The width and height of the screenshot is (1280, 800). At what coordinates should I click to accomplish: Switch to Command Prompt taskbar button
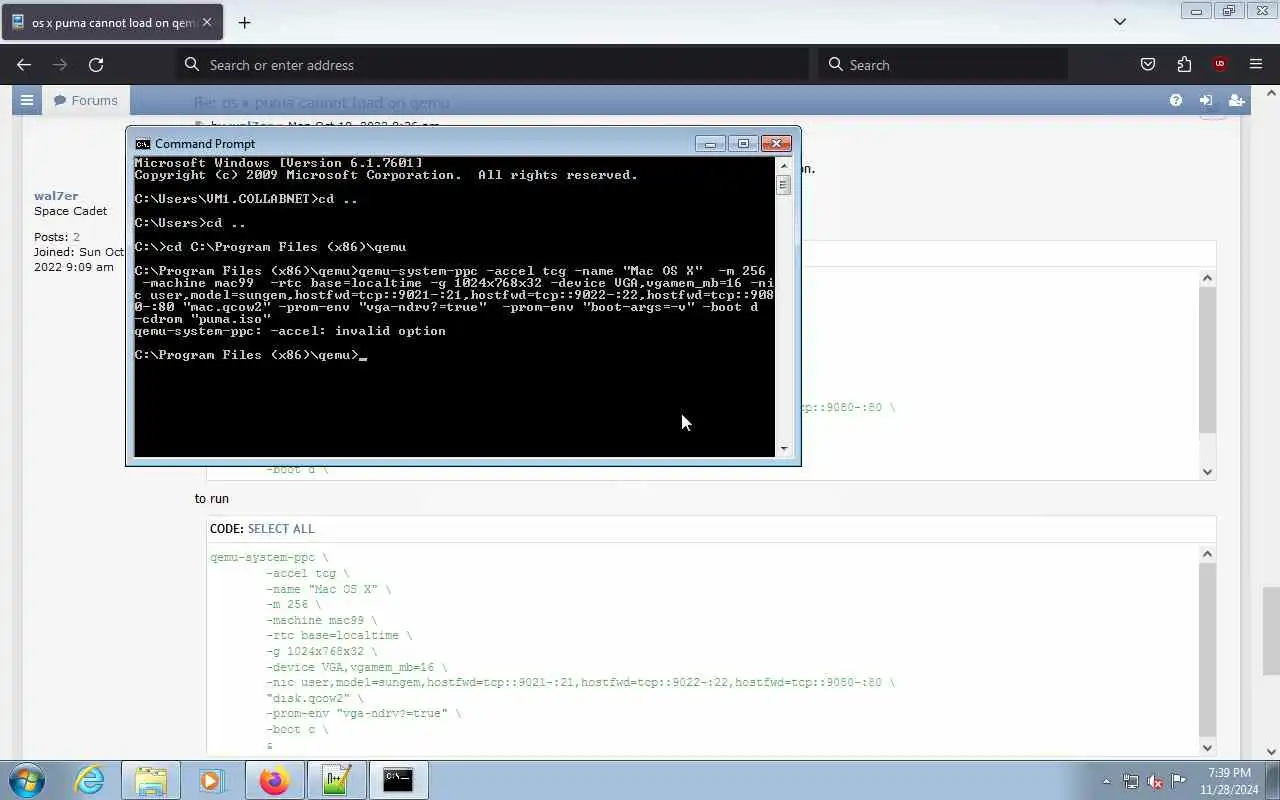pyautogui.click(x=398, y=780)
